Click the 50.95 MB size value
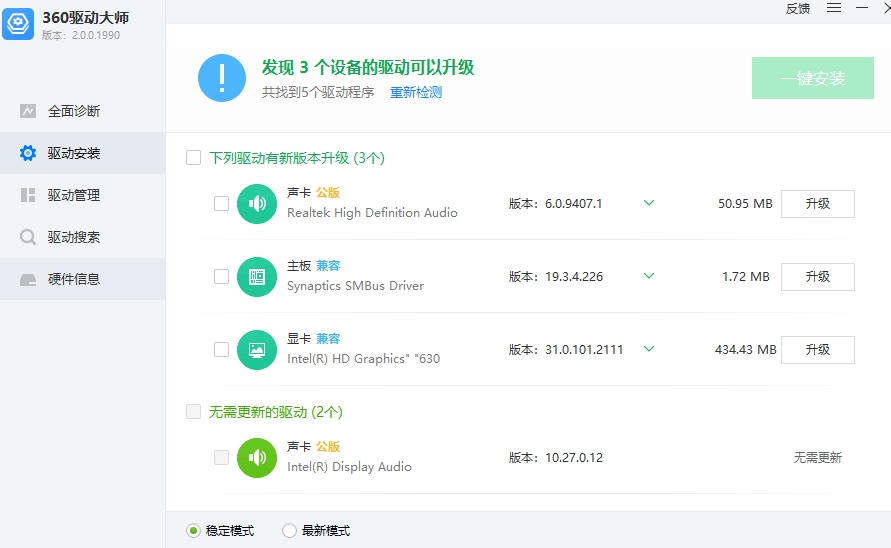Image resolution: width=891 pixels, height=548 pixels. pyautogui.click(x=745, y=204)
